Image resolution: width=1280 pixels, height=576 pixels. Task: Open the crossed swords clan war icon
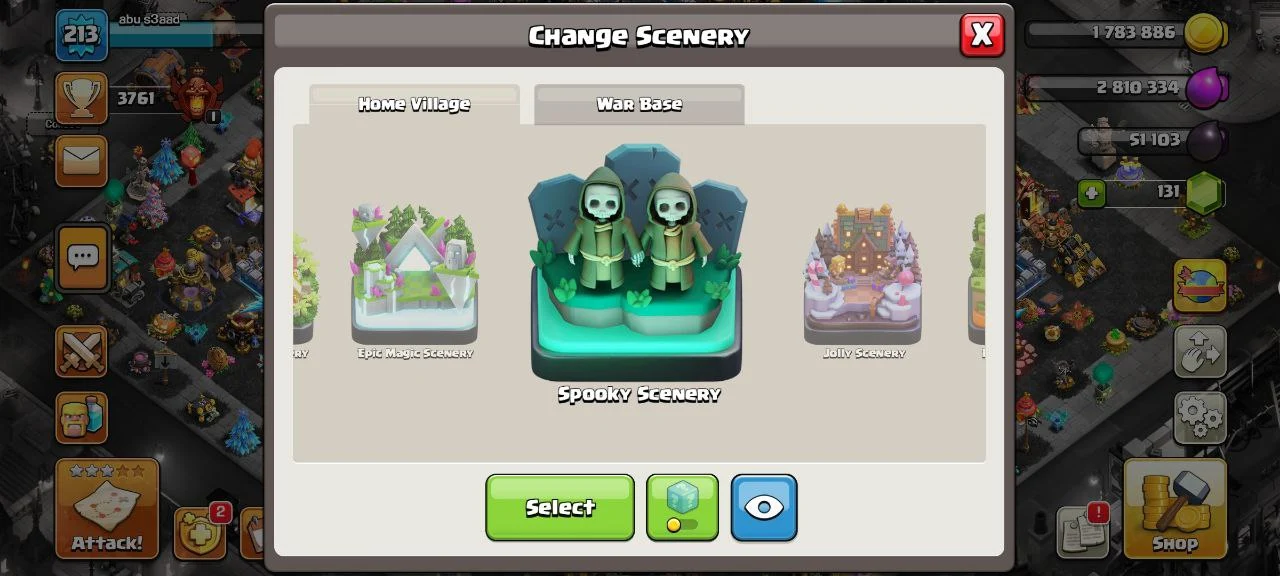[81, 351]
